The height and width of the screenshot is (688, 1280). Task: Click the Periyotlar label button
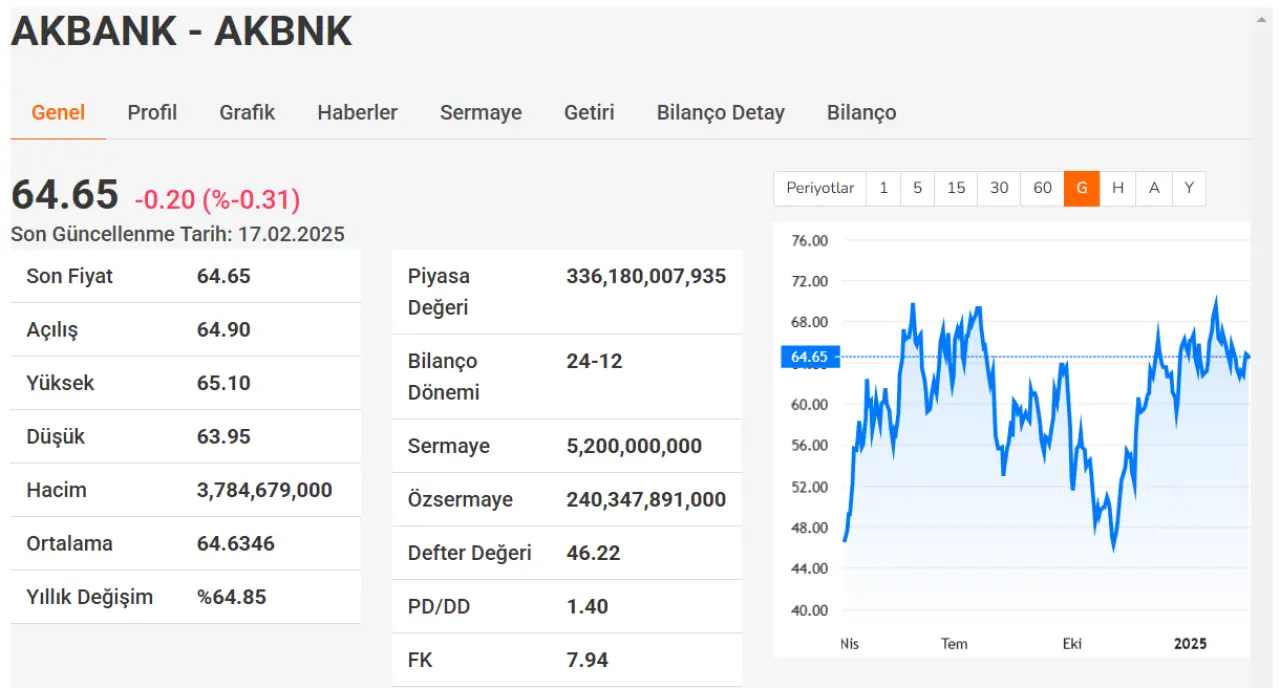[820, 188]
